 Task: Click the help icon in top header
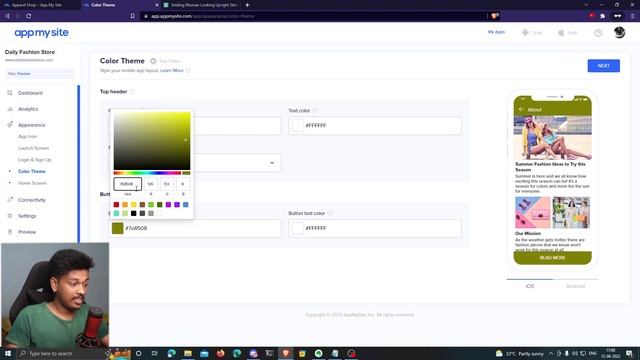coord(598,33)
